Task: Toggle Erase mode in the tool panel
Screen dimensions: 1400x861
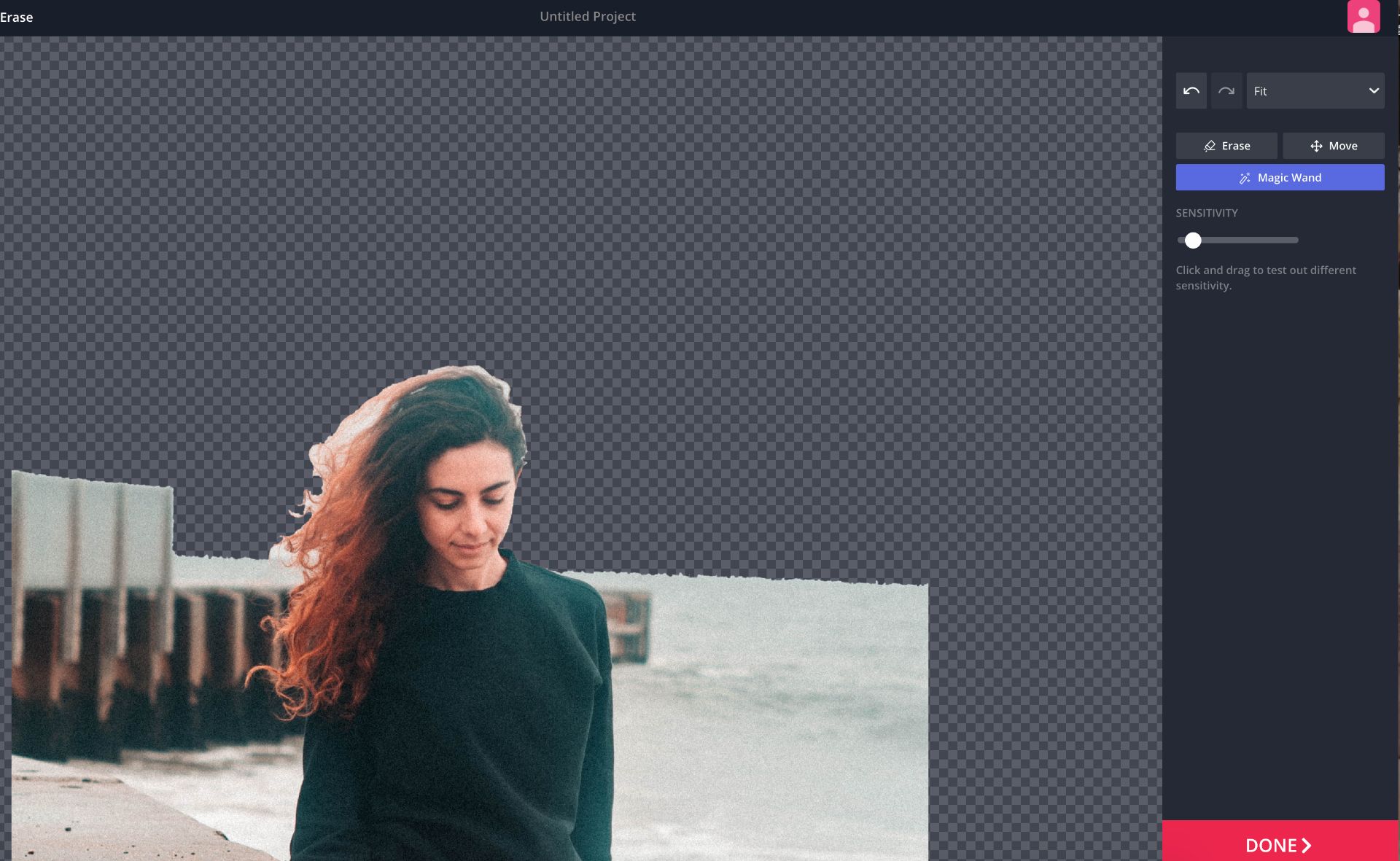Action: [x=1226, y=146]
